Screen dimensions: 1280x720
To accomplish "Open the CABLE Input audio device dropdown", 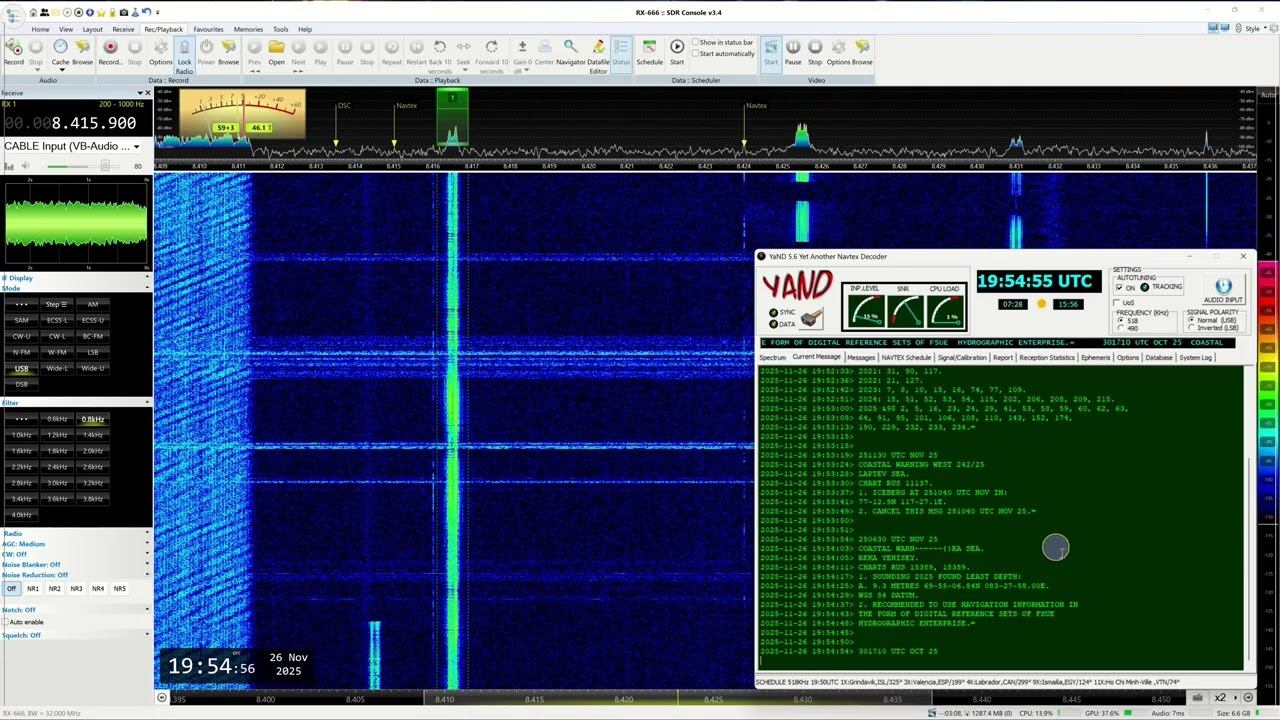I will coord(136,147).
